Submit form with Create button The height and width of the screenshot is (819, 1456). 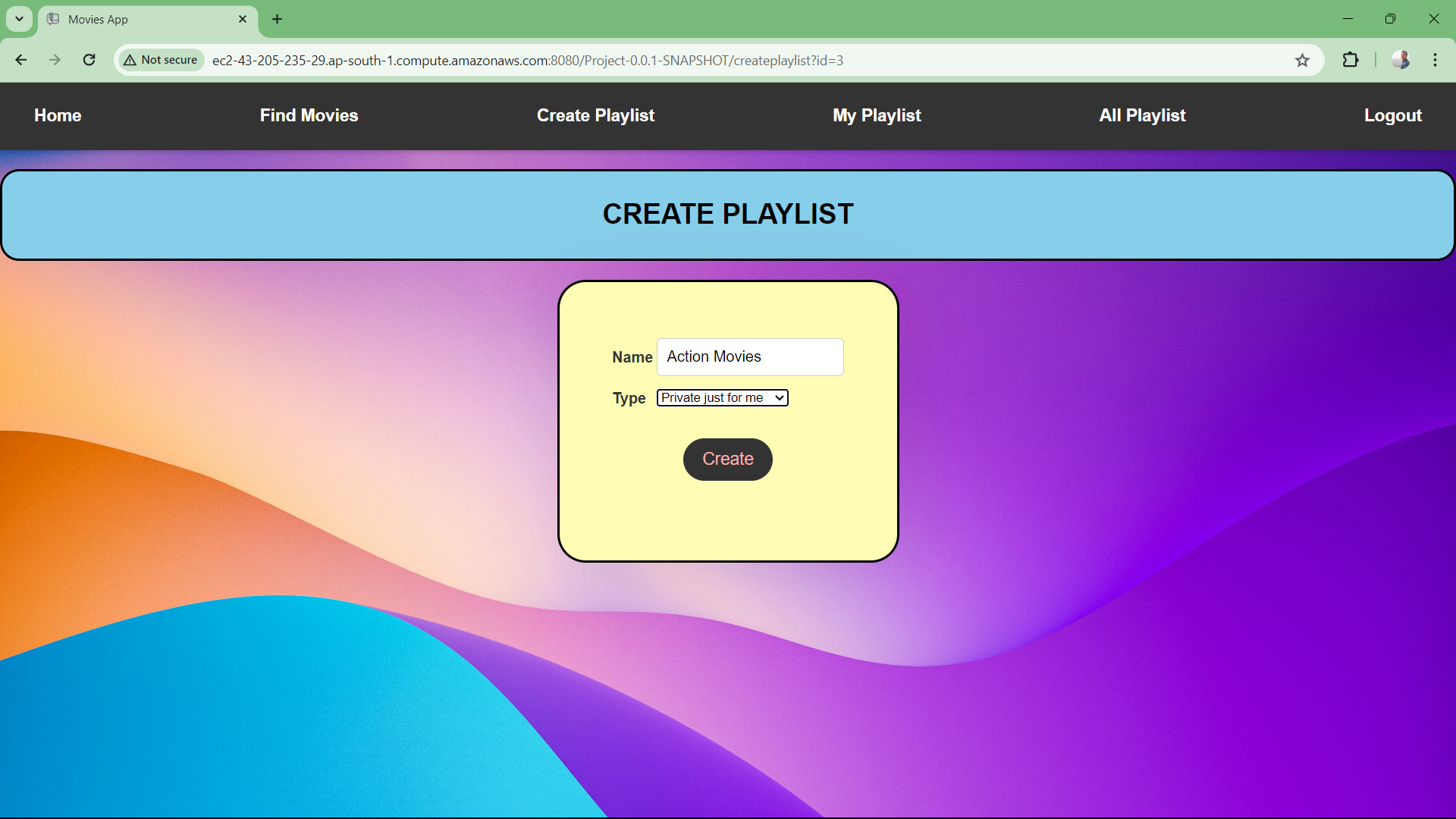tap(728, 459)
